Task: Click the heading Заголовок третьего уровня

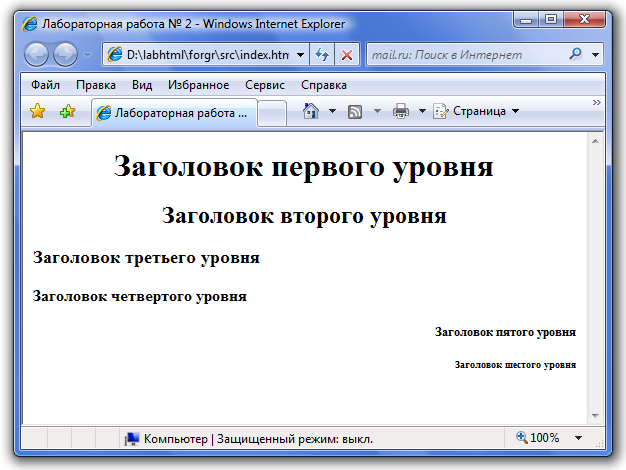Action: (x=146, y=258)
